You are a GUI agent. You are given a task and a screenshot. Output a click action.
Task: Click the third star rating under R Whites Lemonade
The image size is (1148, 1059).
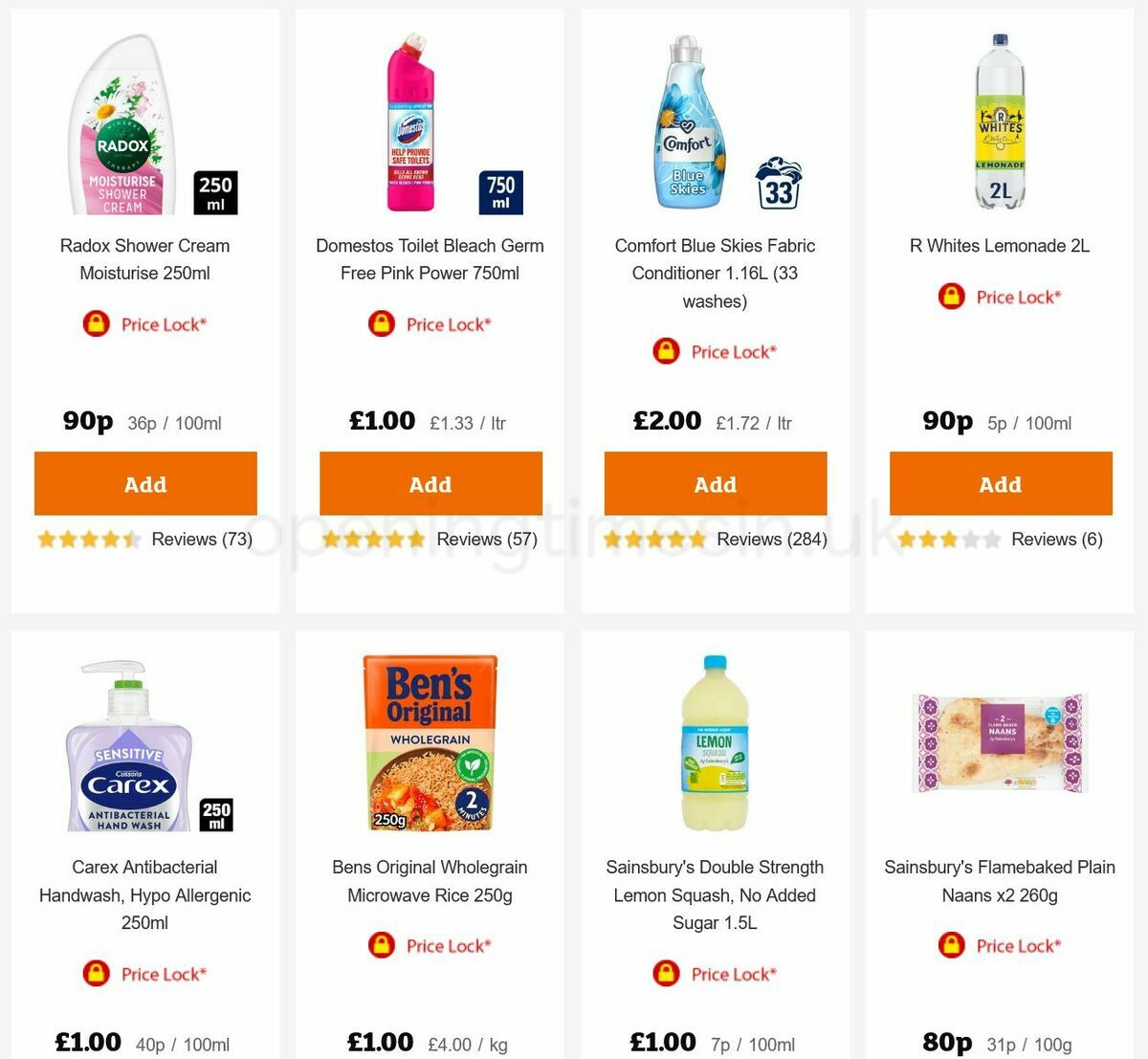point(947,539)
